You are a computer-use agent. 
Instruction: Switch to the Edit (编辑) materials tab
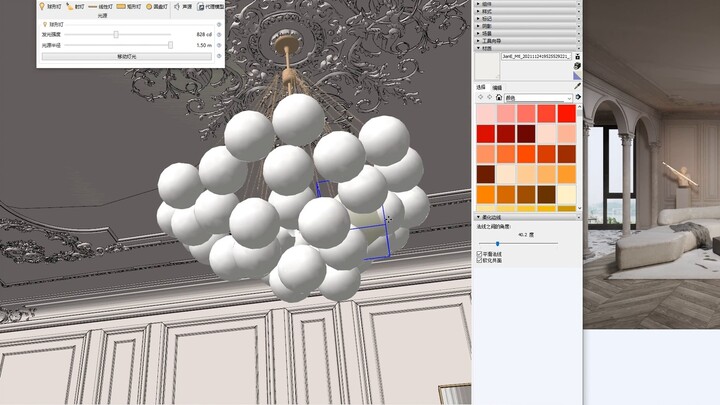pos(497,88)
